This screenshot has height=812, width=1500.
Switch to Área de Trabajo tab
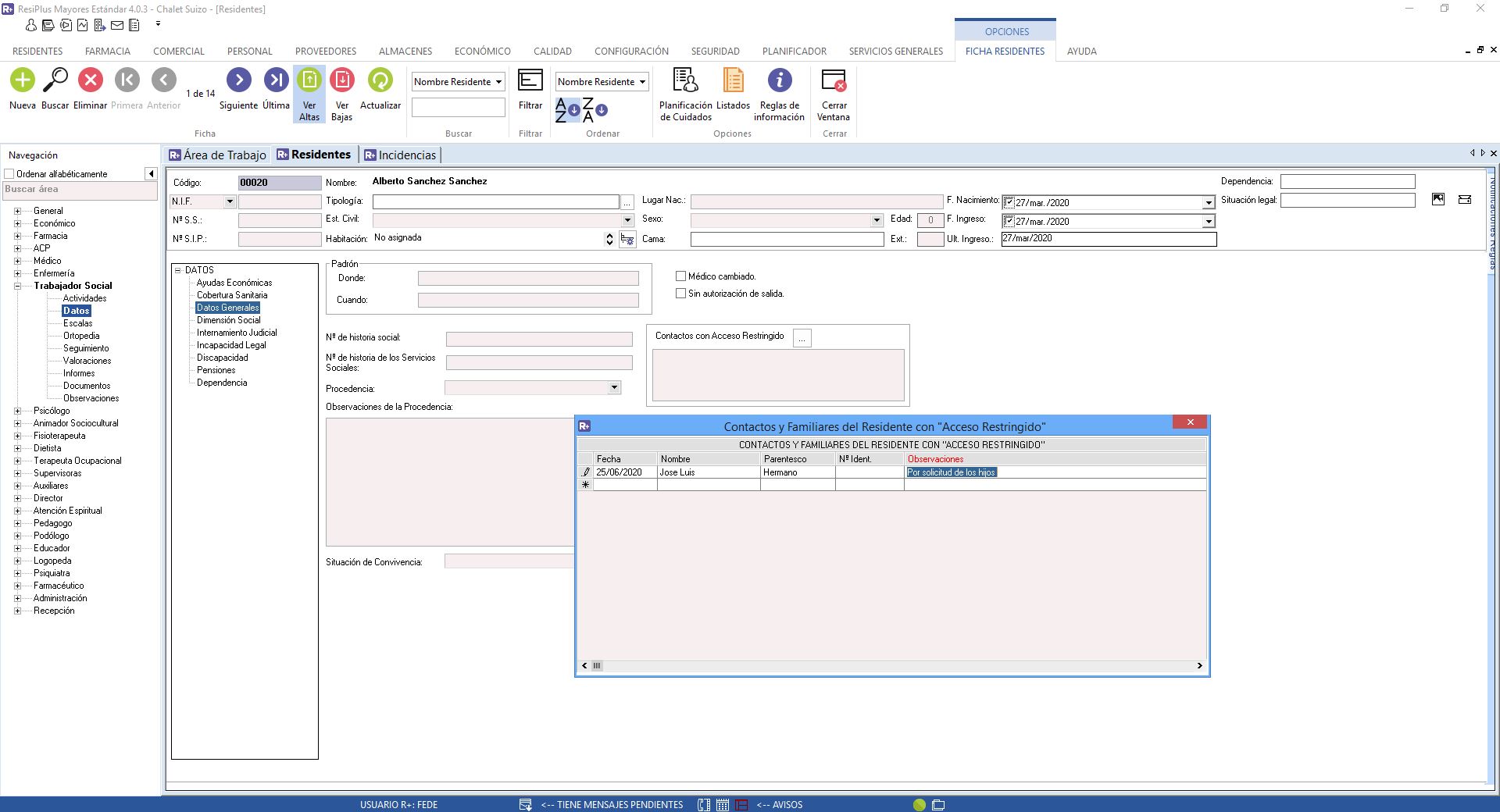pyautogui.click(x=218, y=155)
